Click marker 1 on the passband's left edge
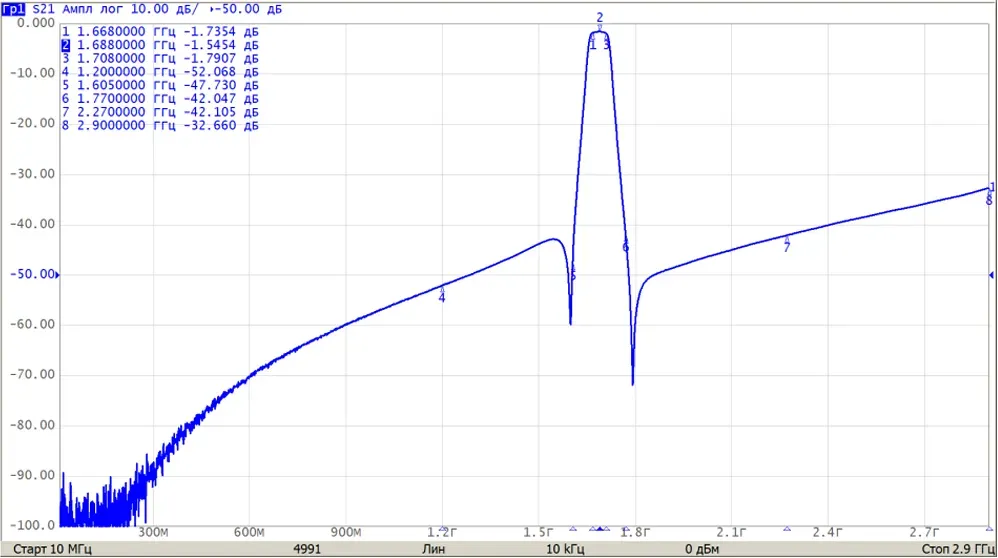The width and height of the screenshot is (998, 558). tap(593, 43)
